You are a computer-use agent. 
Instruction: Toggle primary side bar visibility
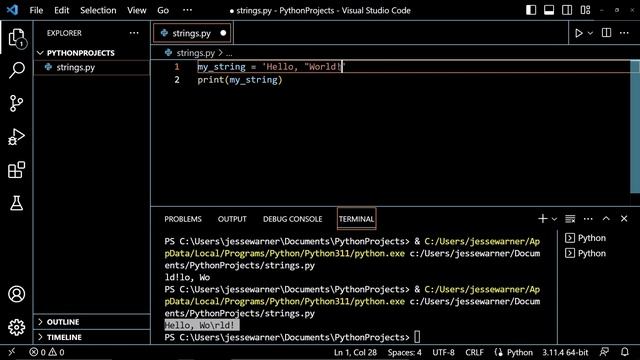click(x=531, y=10)
